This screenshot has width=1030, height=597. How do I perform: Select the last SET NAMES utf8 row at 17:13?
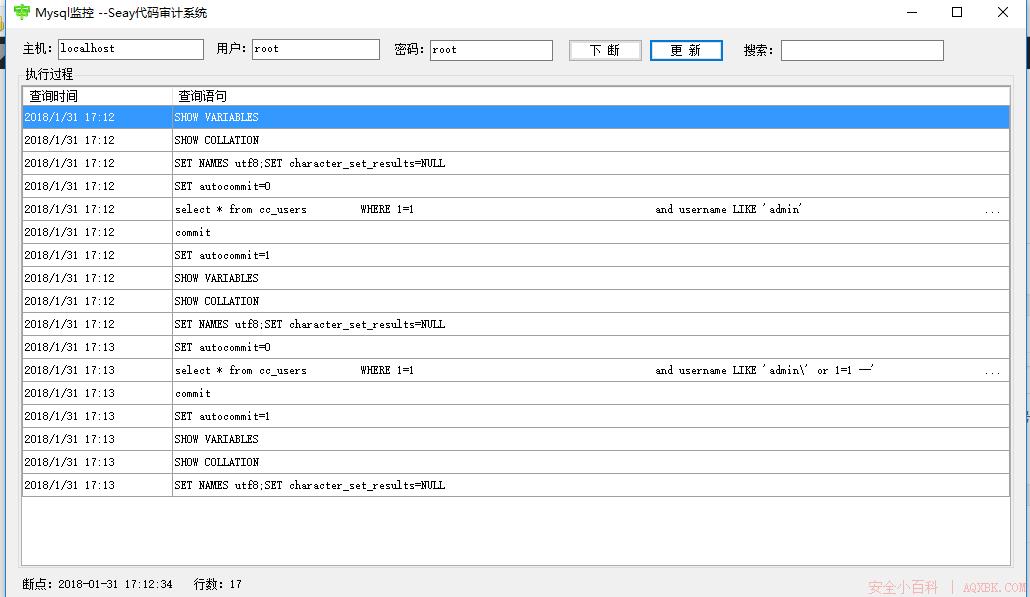tap(516, 485)
